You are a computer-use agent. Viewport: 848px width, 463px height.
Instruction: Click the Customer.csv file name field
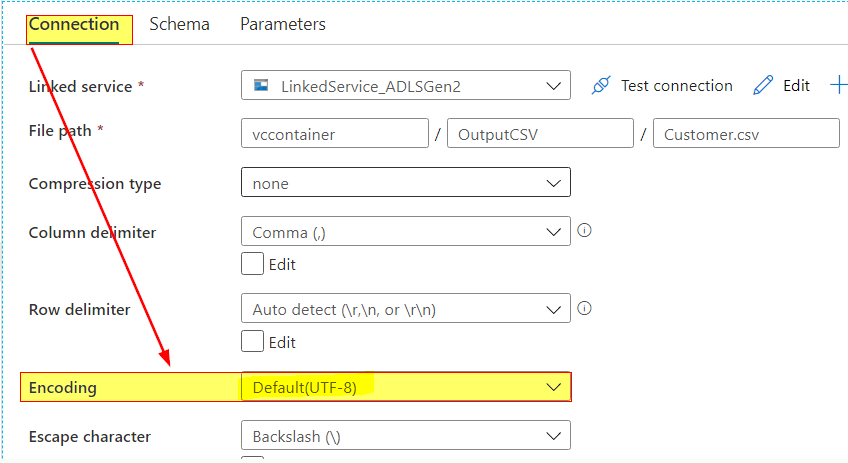746,134
